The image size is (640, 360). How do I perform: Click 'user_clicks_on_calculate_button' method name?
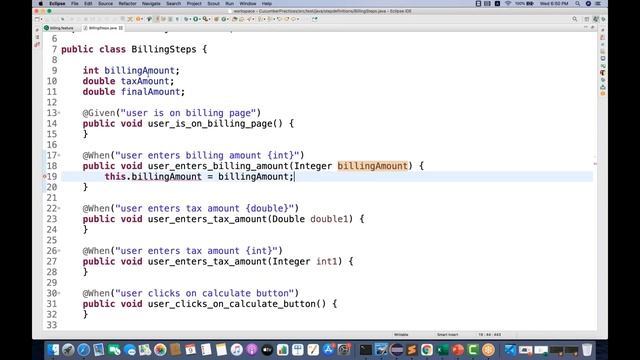(x=232, y=304)
